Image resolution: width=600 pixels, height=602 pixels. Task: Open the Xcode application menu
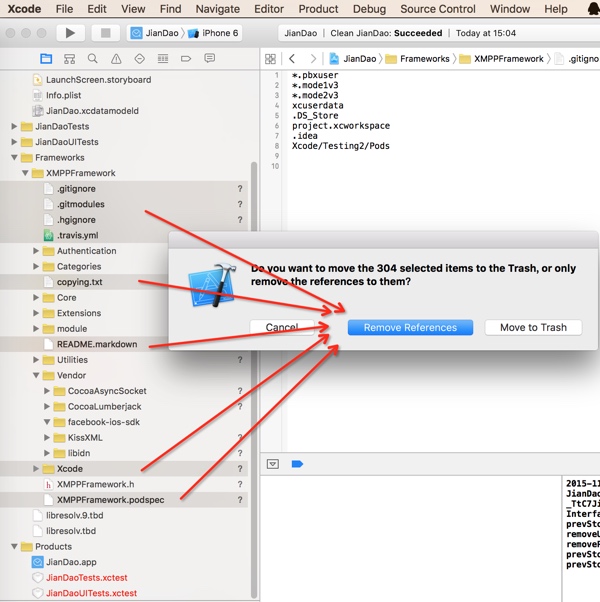click(24, 9)
